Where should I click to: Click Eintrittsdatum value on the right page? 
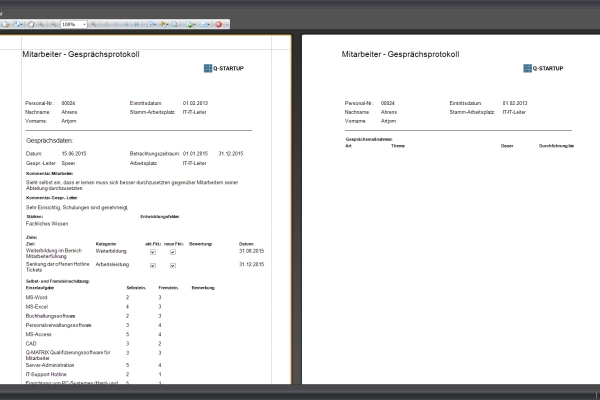[x=515, y=103]
